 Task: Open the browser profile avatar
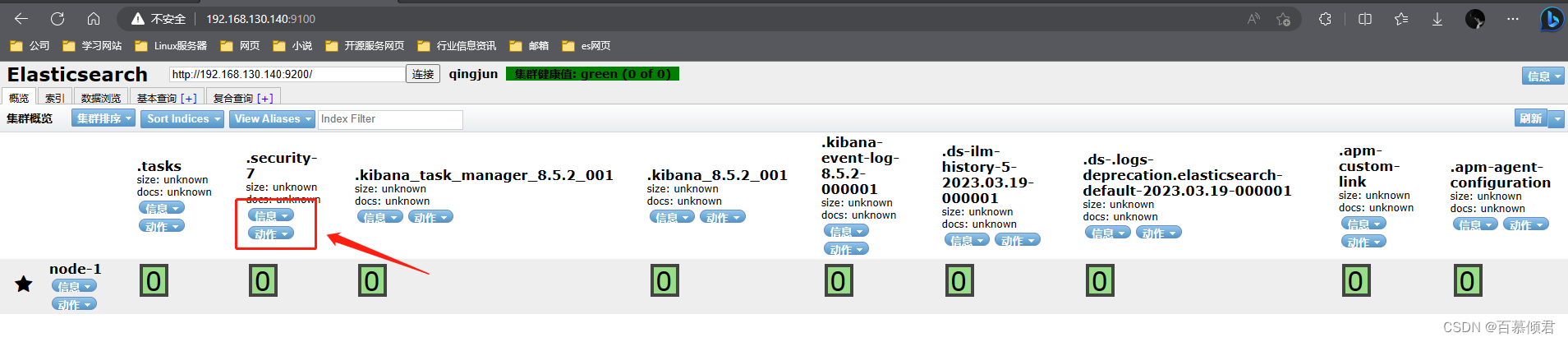click(x=1475, y=19)
